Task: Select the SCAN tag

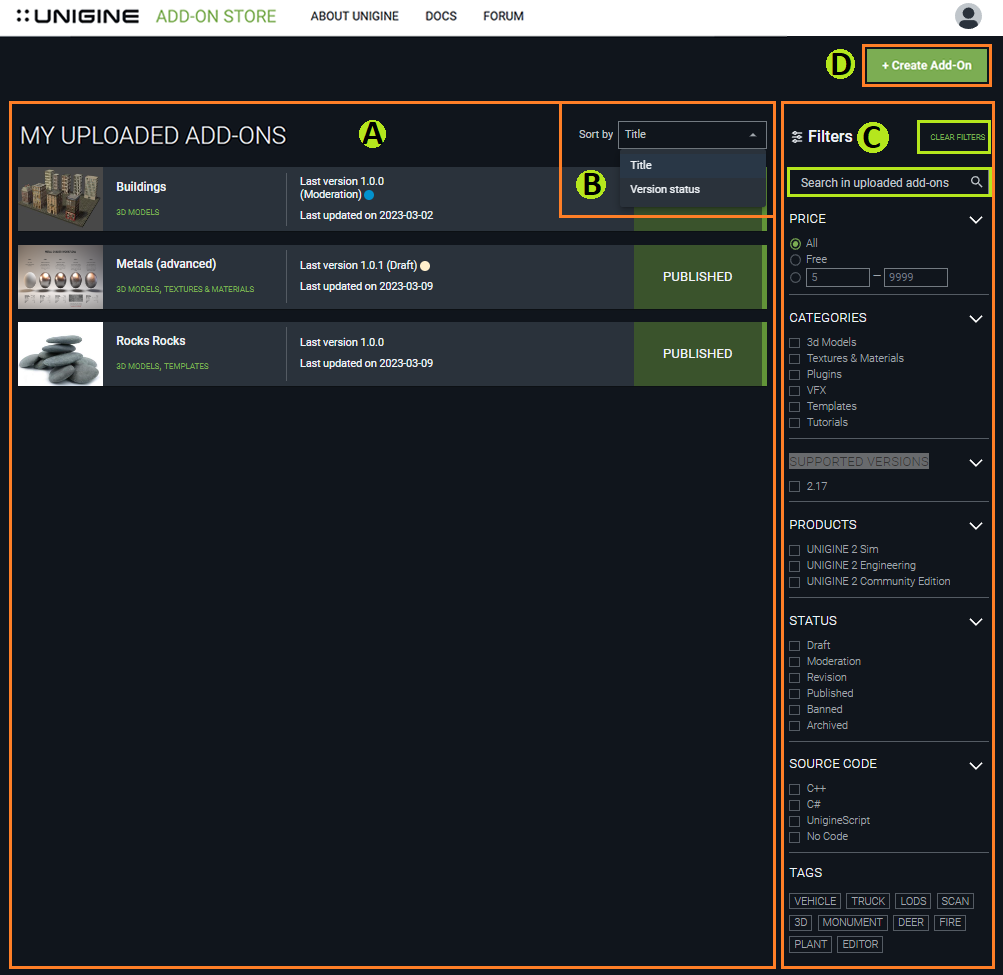Action: (955, 901)
